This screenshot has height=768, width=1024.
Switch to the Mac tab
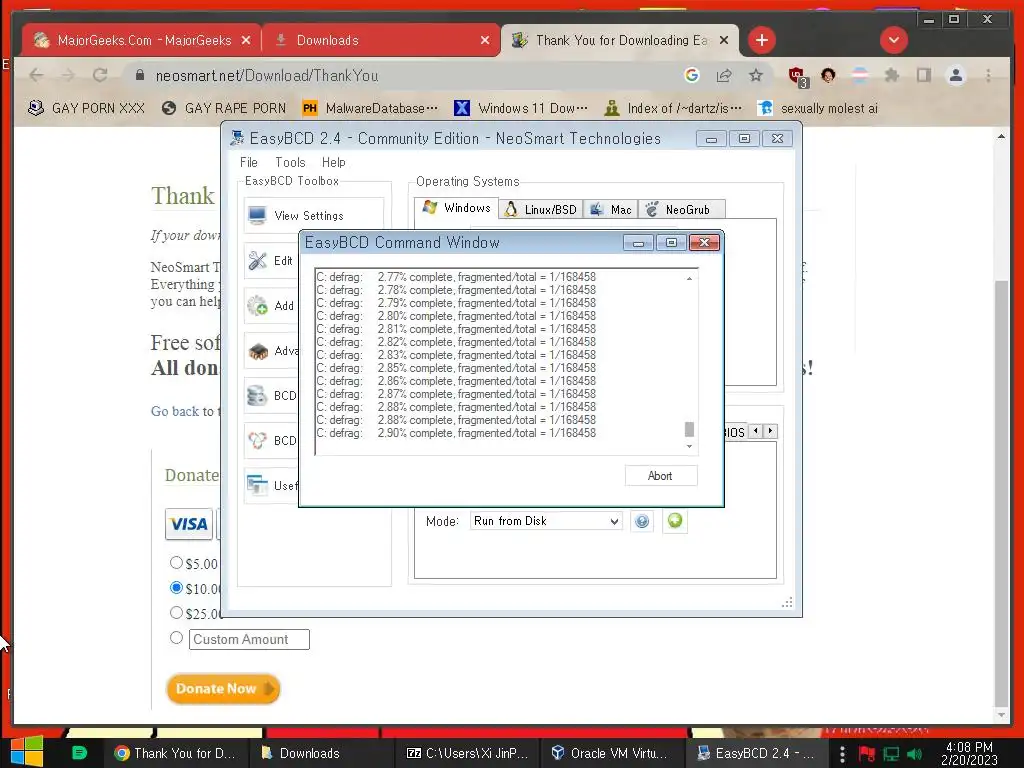tap(611, 209)
